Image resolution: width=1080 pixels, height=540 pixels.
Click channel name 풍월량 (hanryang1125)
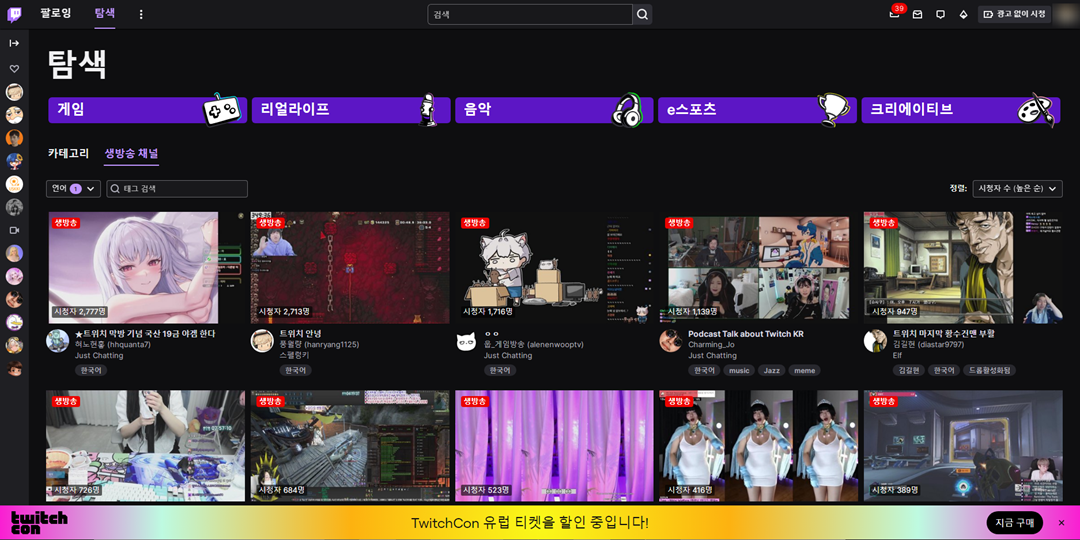(319, 344)
